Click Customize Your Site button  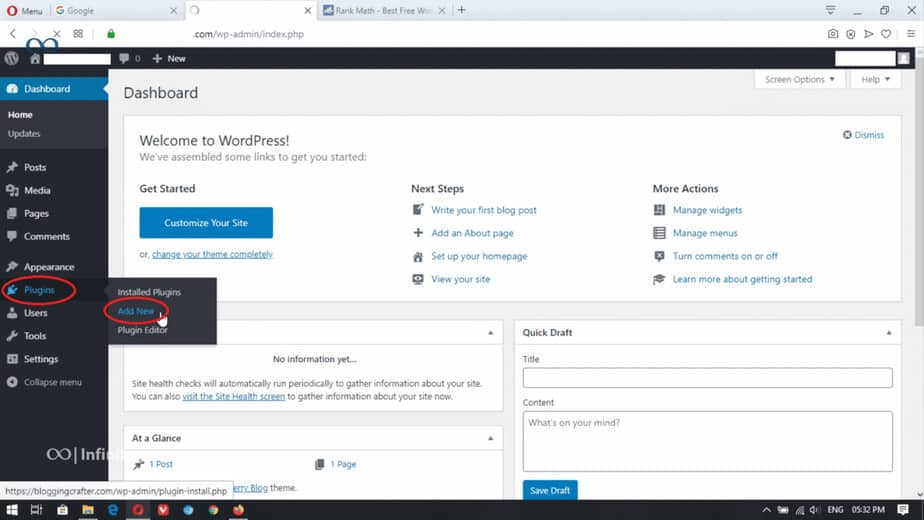tap(206, 223)
